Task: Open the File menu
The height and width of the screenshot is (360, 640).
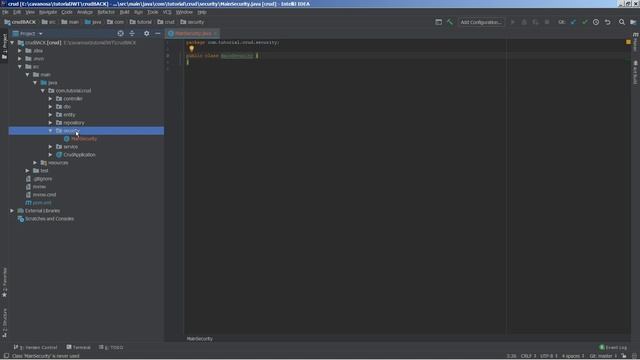Action: (5, 12)
